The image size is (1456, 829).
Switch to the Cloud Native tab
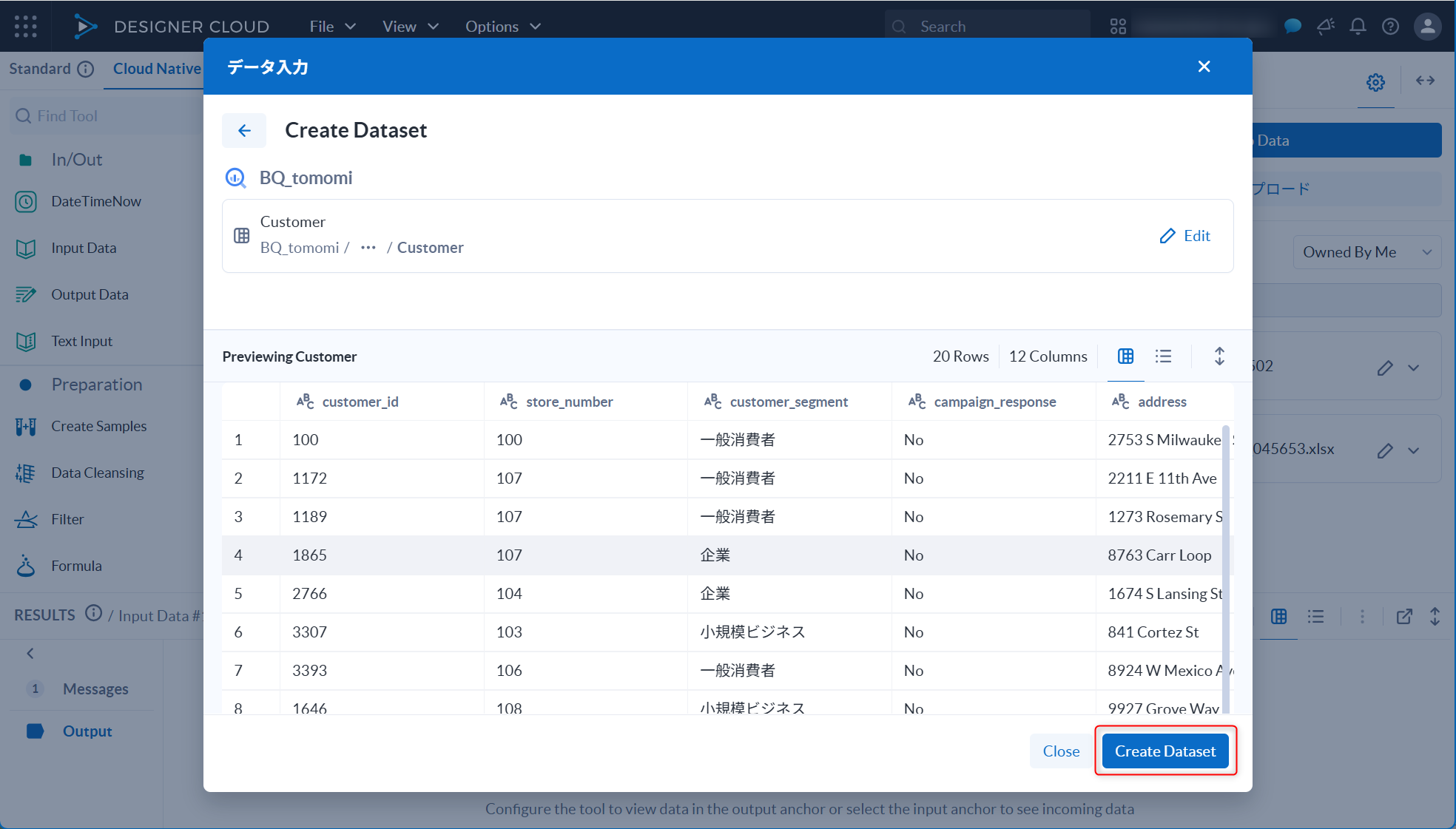tap(158, 68)
